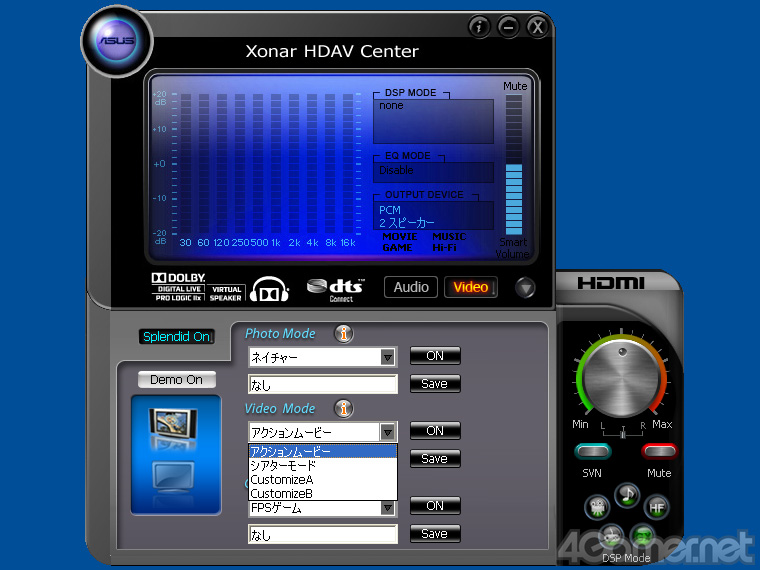The height and width of the screenshot is (570, 760).
Task: Click MUSIC in the display
Action: tap(449, 237)
